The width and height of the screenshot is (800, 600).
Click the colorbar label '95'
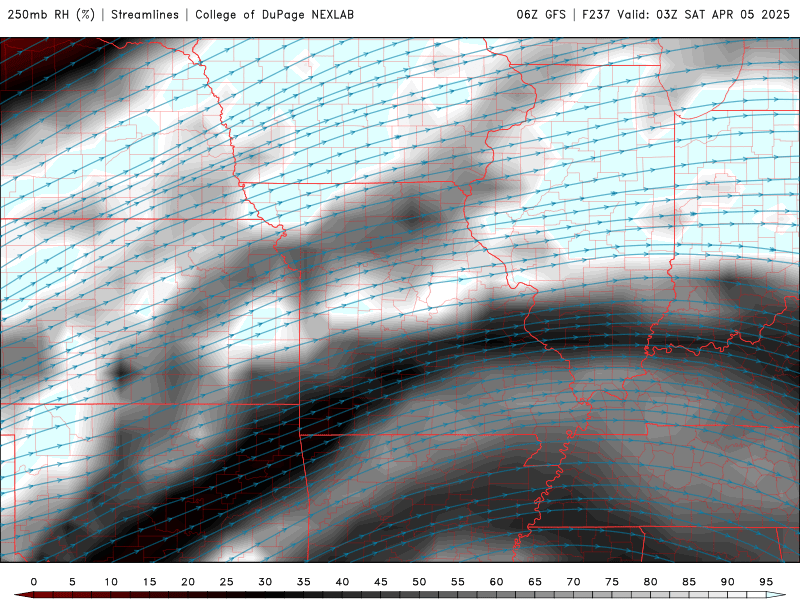[766, 582]
